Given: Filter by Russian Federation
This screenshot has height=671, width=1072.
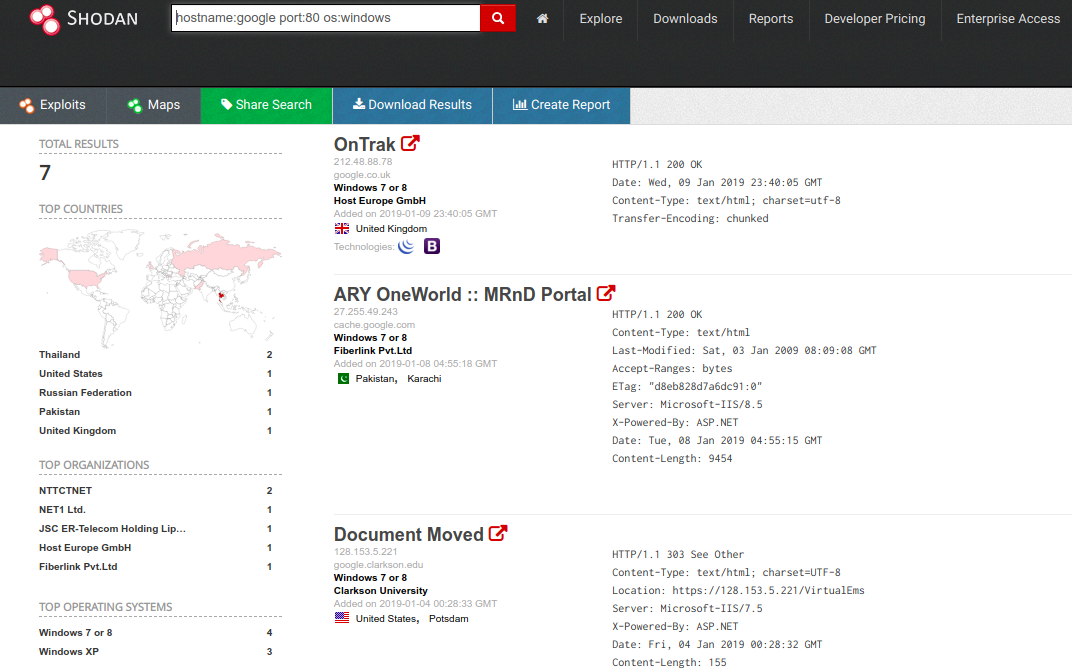Looking at the screenshot, I should 85,393.
